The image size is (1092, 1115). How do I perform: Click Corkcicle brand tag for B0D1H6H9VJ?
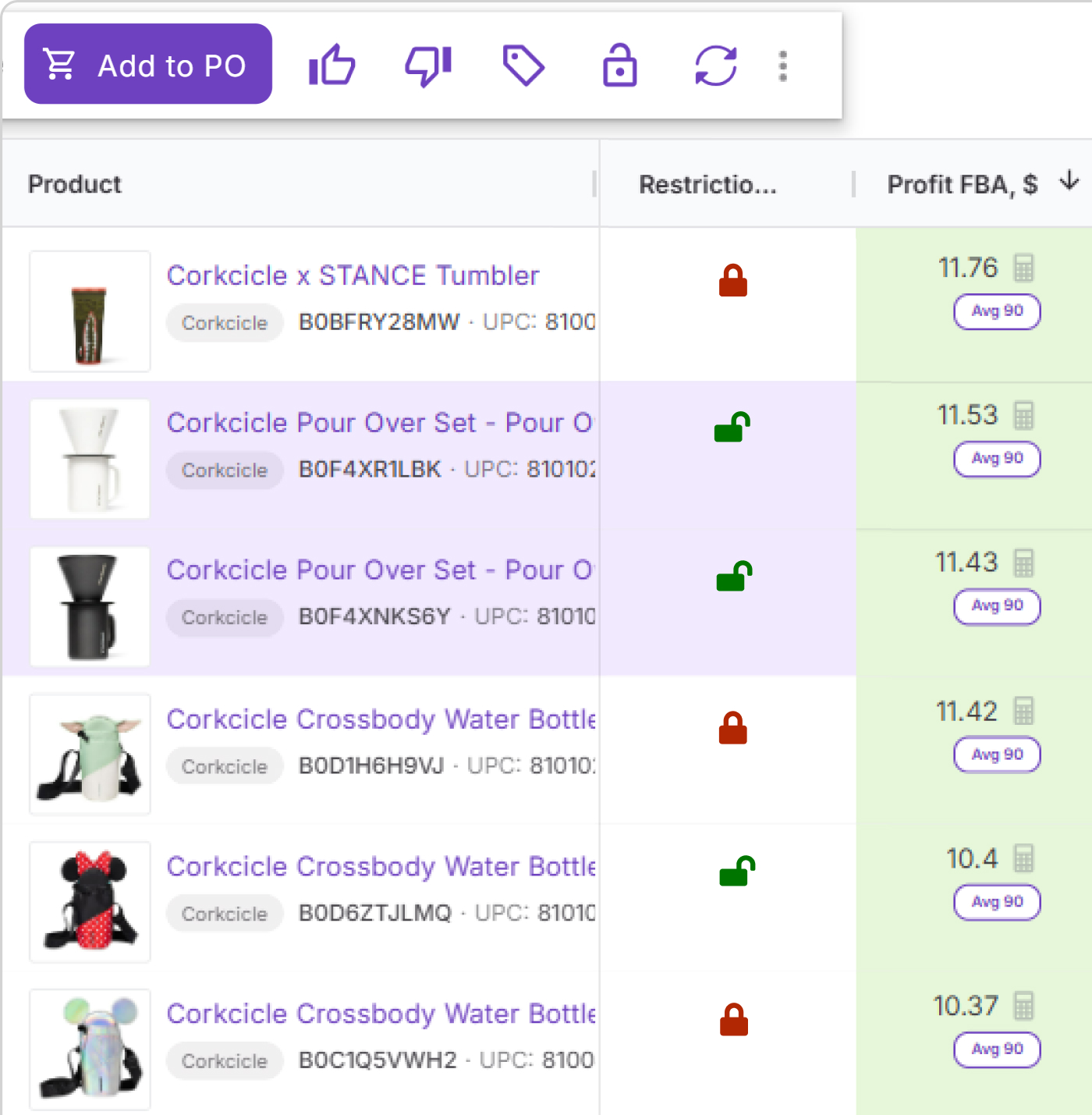click(x=225, y=766)
